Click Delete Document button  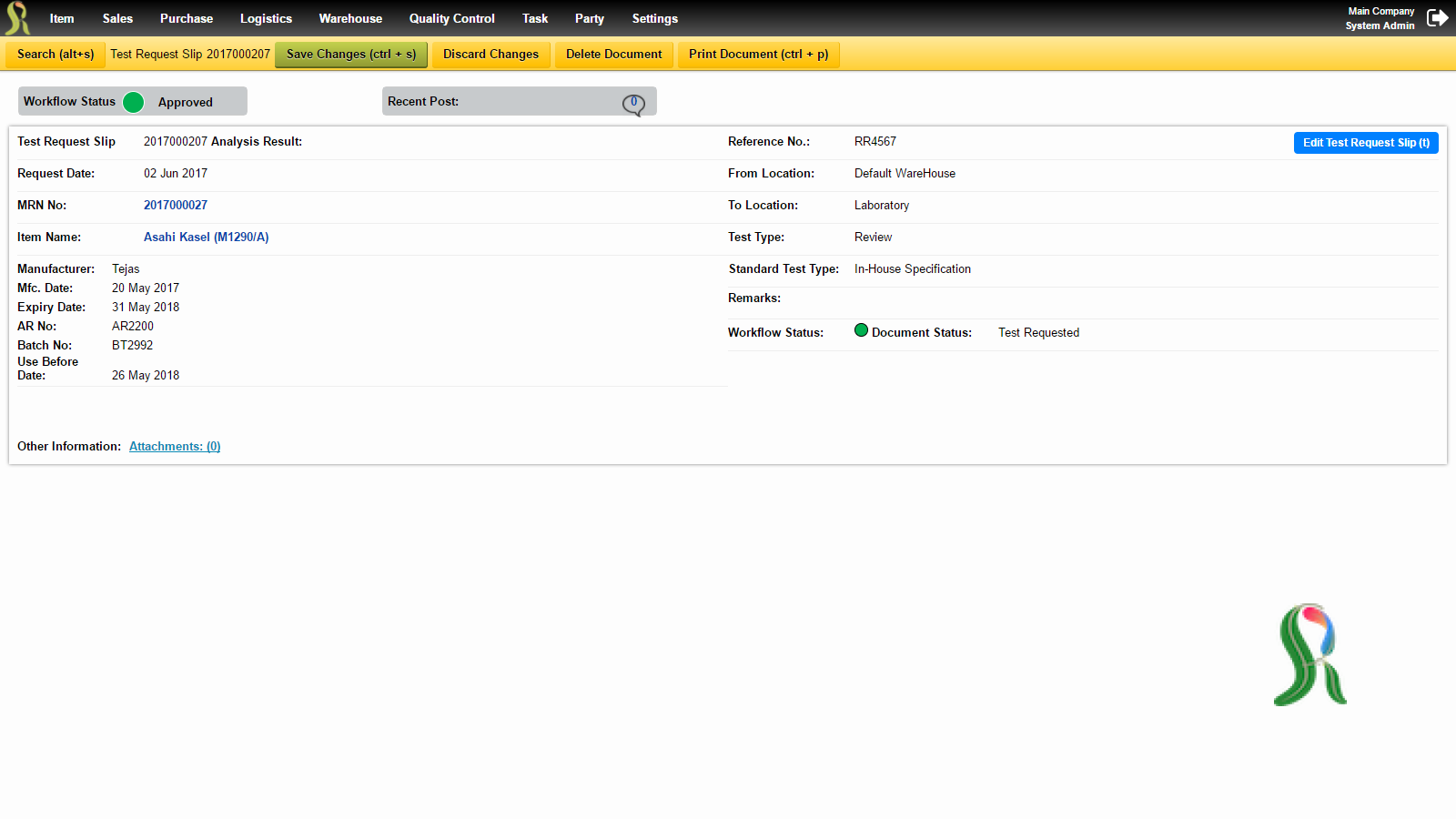[x=614, y=55]
